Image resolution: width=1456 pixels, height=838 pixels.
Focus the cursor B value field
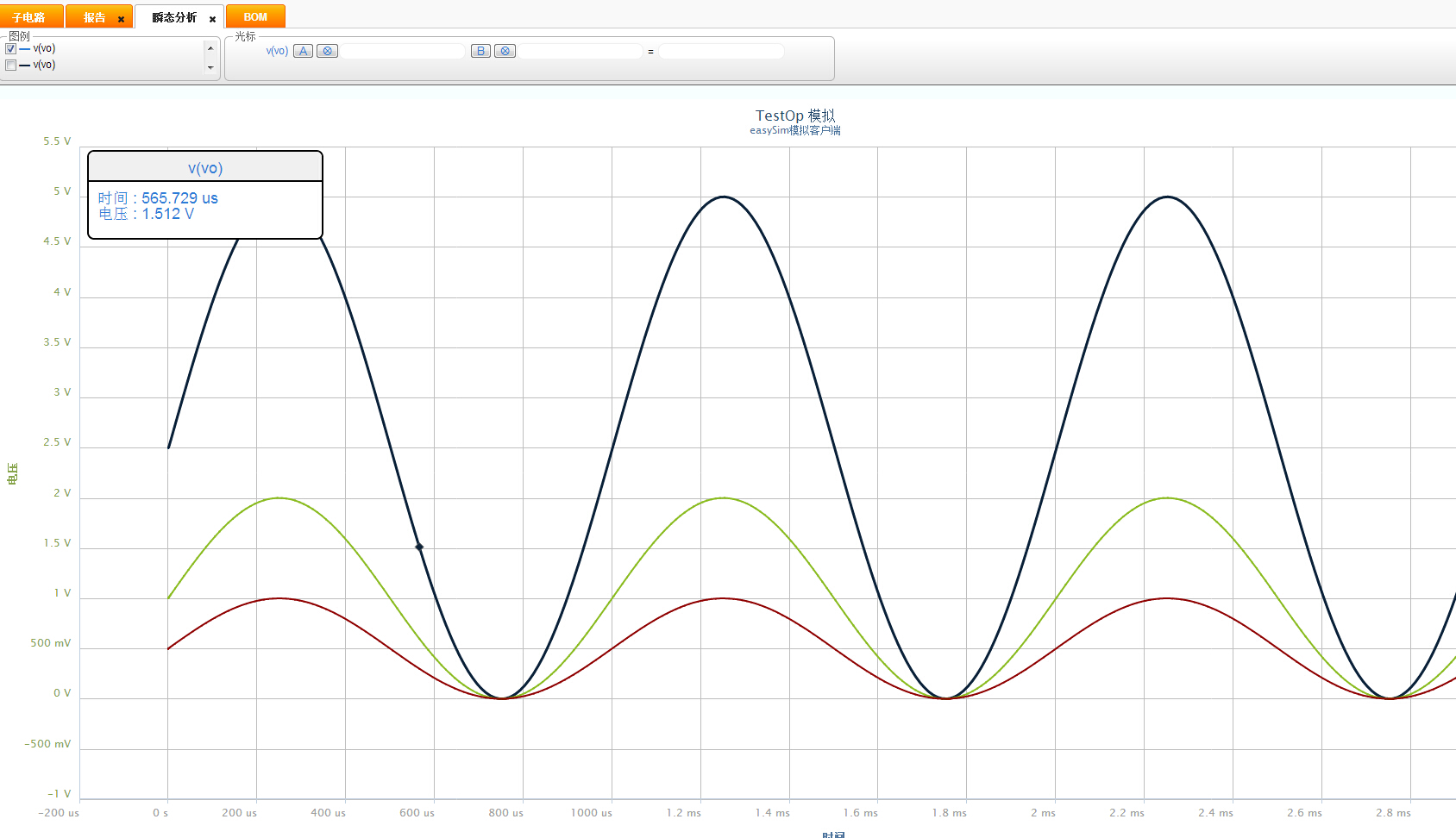point(581,52)
